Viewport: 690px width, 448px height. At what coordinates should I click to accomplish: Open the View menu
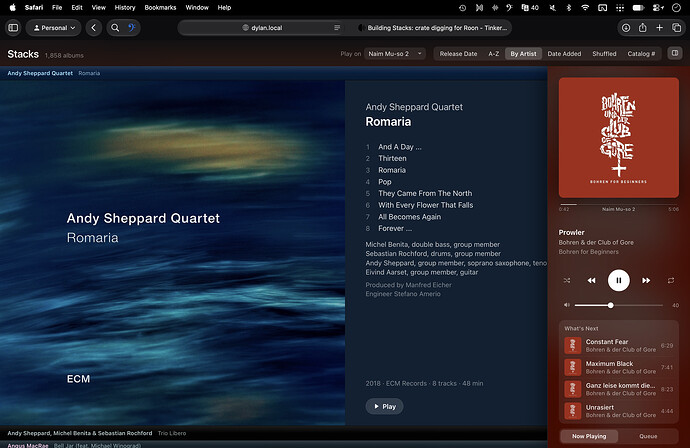pyautogui.click(x=99, y=7)
